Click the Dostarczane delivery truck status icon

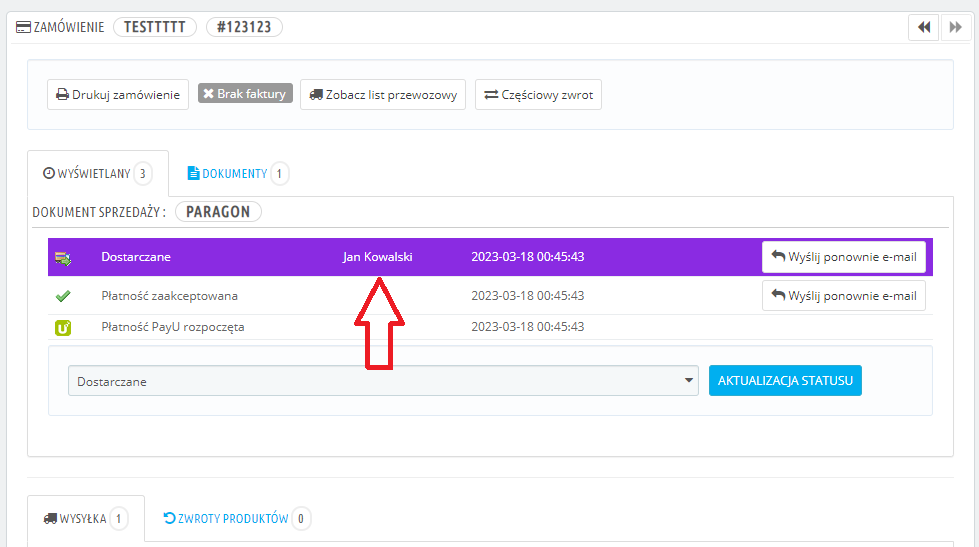[63, 258]
